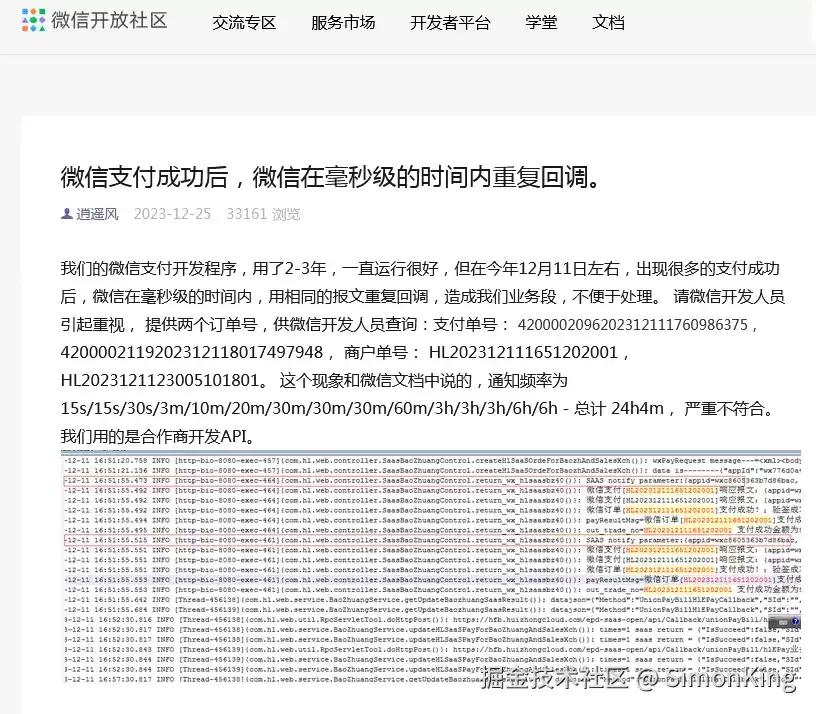Click payment order number 4200002119202312118017497948
This screenshot has height=714, width=816.
(x=192, y=352)
